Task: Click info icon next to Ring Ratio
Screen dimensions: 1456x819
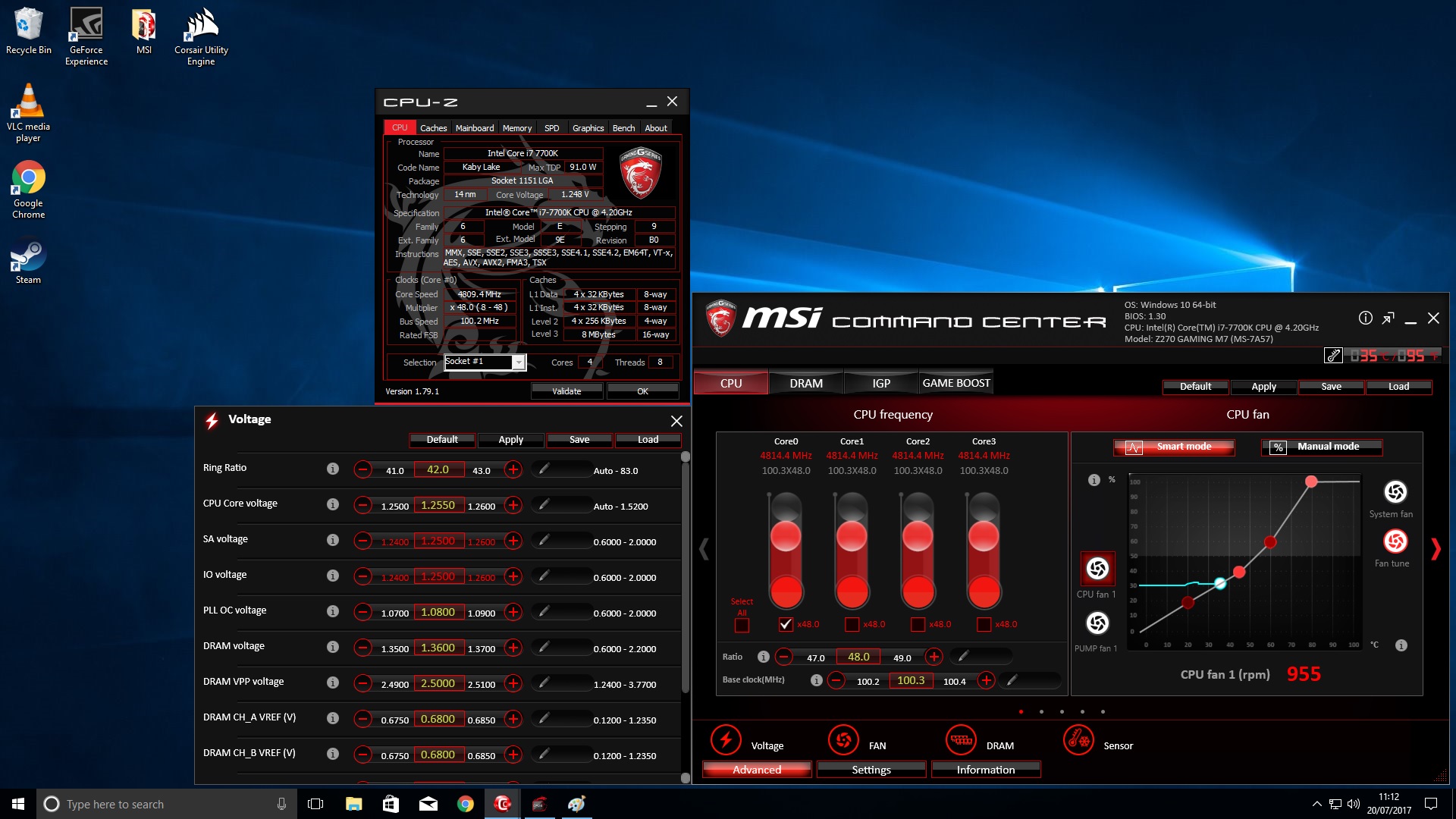Action: coord(332,469)
